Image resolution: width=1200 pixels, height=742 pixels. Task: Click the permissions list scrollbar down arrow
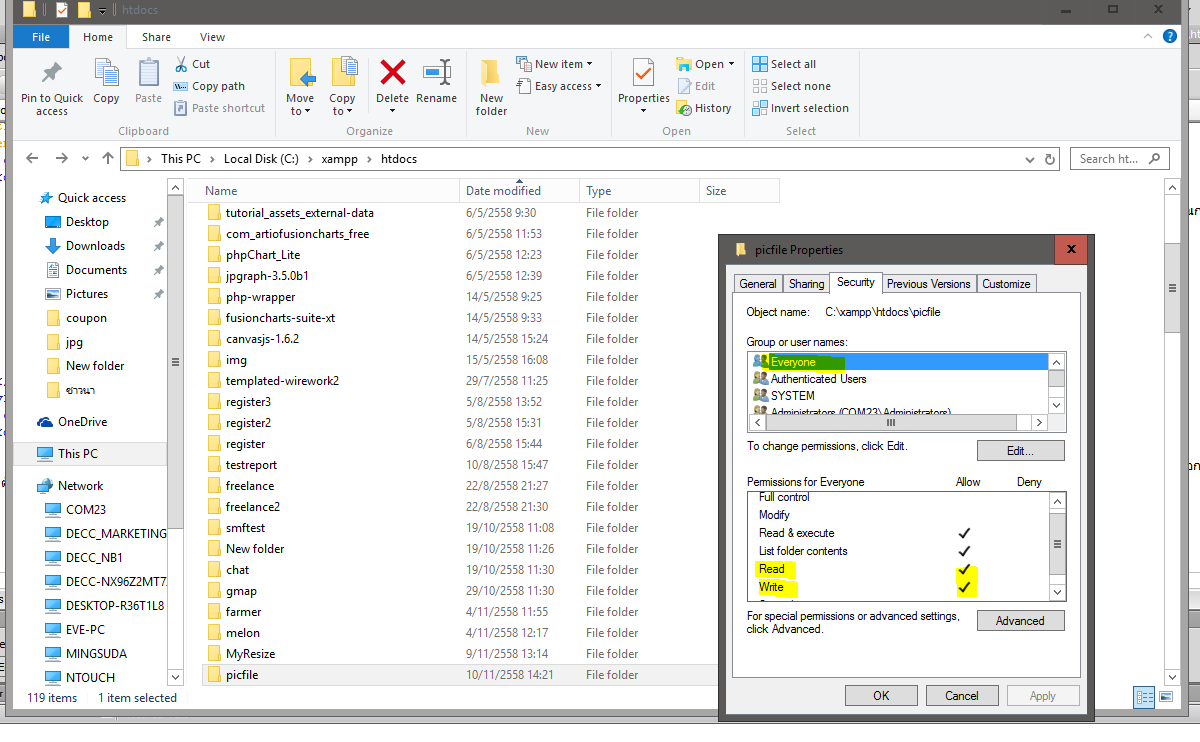pos(1058,593)
